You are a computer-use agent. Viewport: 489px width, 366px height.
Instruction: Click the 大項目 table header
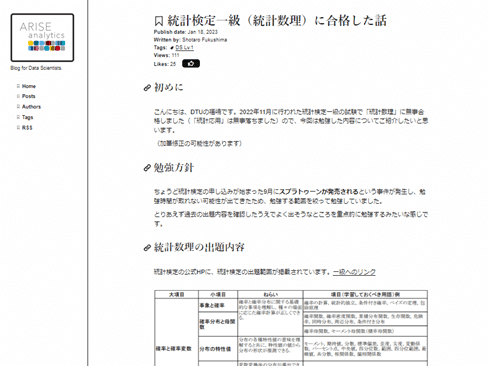[x=177, y=294]
